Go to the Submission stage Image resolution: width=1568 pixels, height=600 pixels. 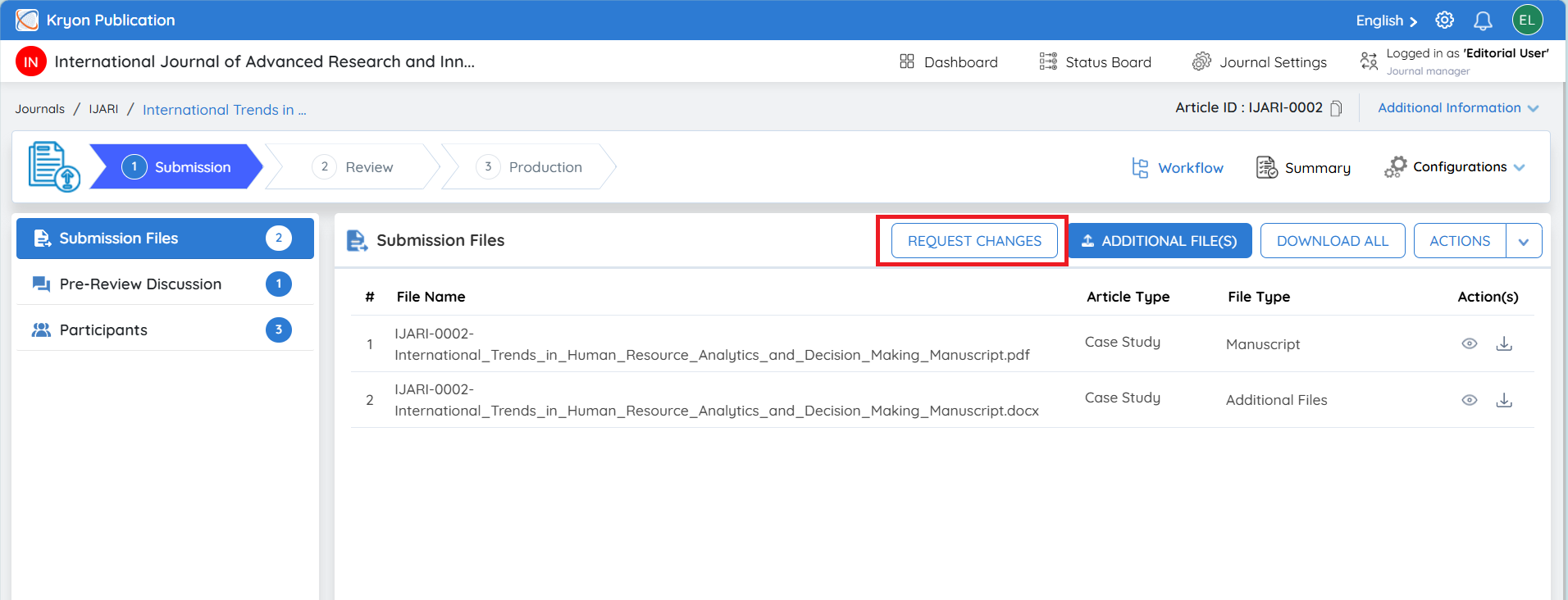(x=175, y=166)
